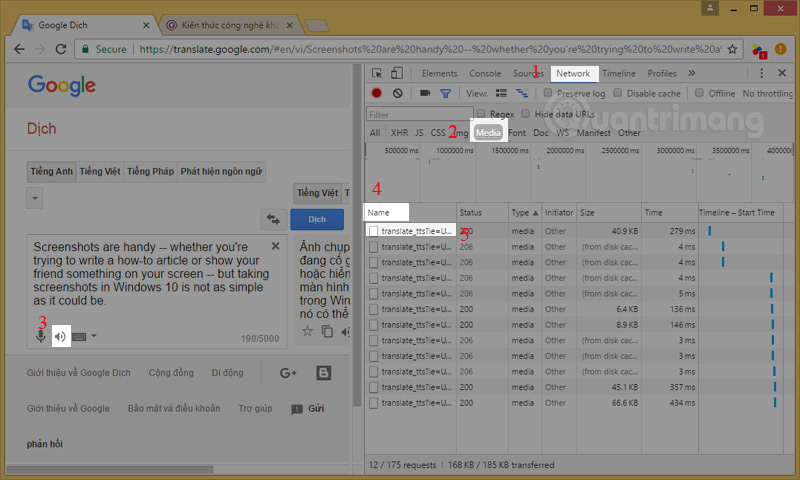Image resolution: width=800 pixels, height=480 pixels.
Task: Filter requests by Media type
Action: (x=488, y=133)
